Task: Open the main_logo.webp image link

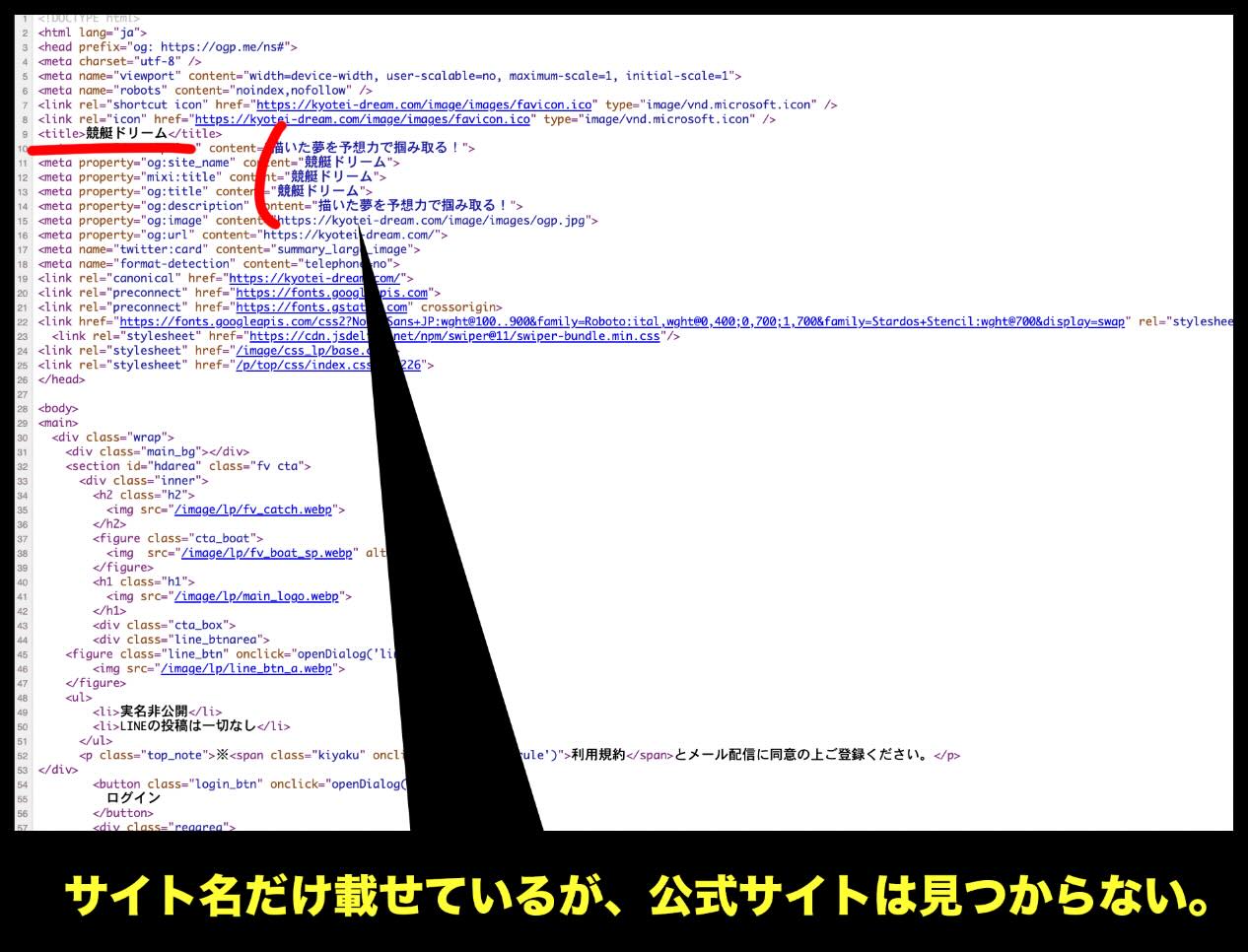Action: pyautogui.click(x=256, y=596)
